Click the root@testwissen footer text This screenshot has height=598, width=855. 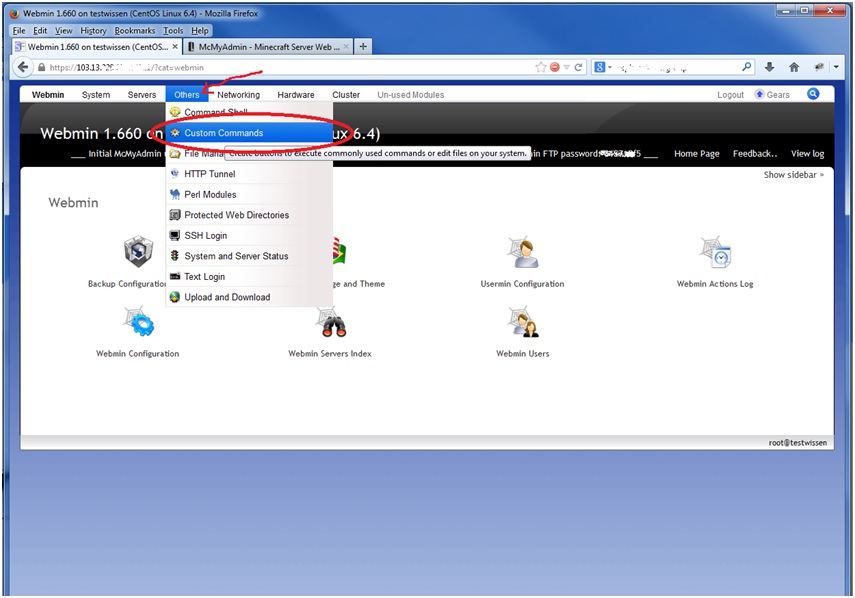[x=797, y=443]
